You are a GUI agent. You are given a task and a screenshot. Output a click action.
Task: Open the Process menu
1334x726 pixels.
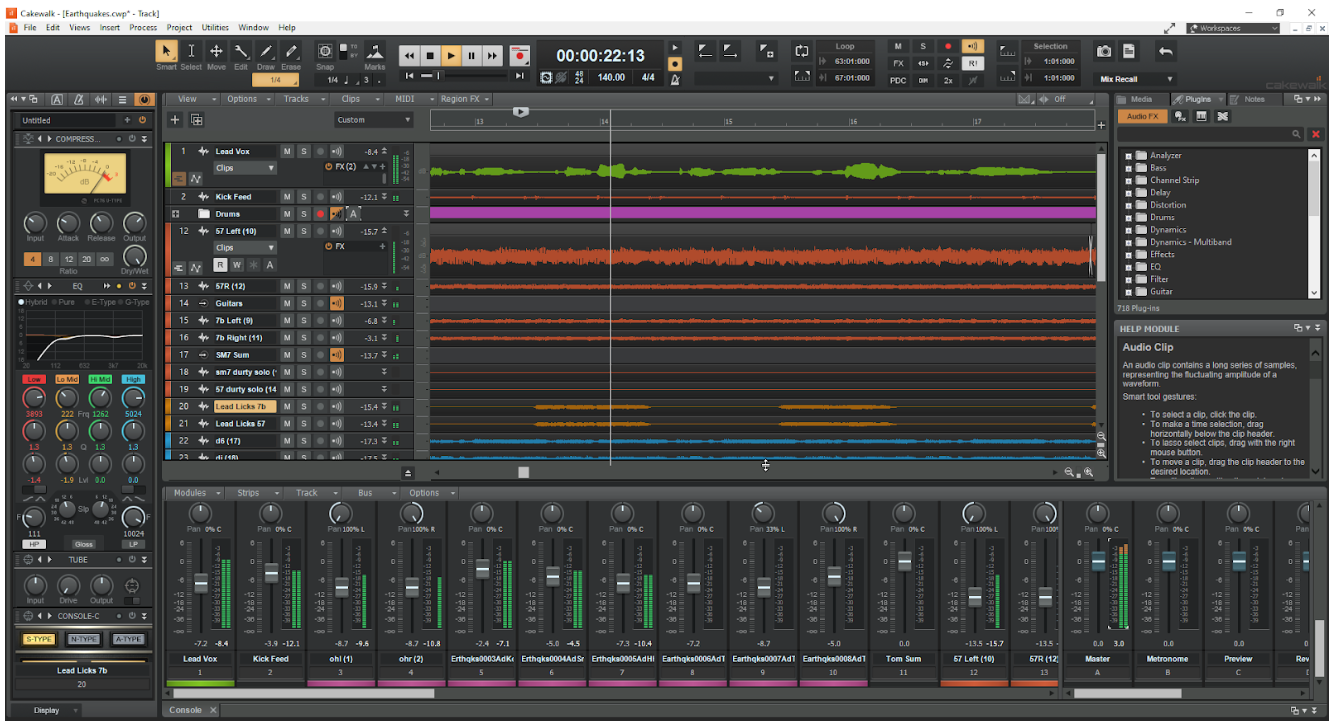[x=143, y=28]
